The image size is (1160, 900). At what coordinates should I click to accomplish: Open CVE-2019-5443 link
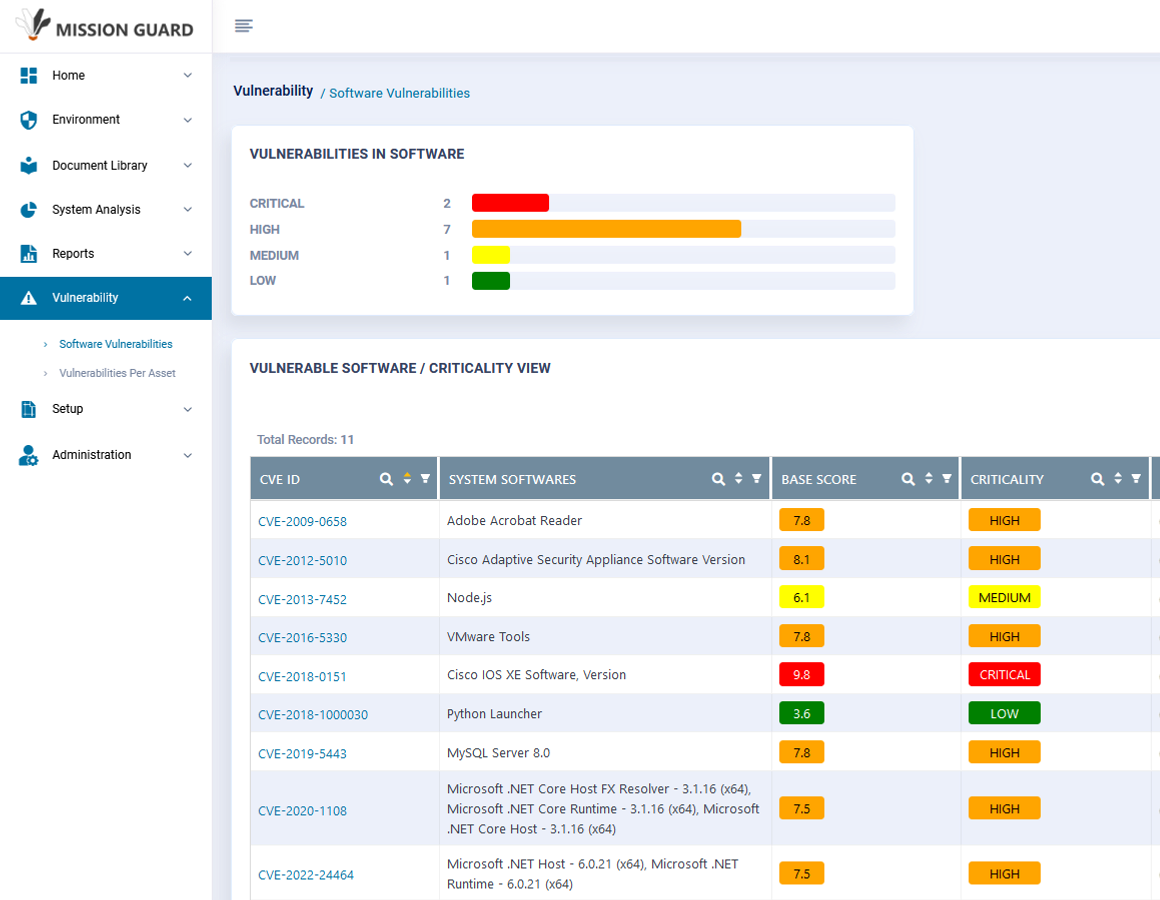click(303, 754)
